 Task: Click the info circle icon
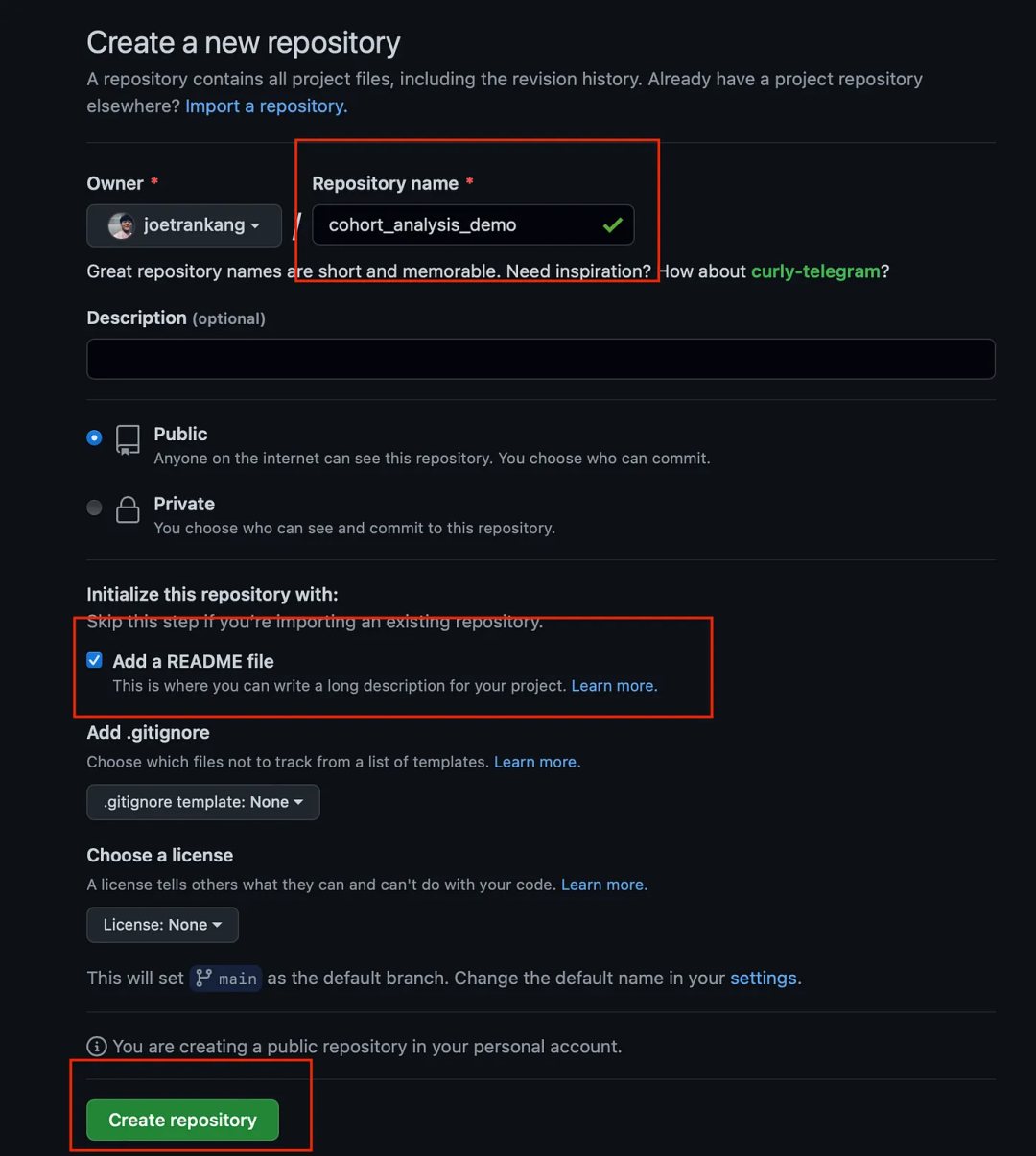tap(97, 1046)
